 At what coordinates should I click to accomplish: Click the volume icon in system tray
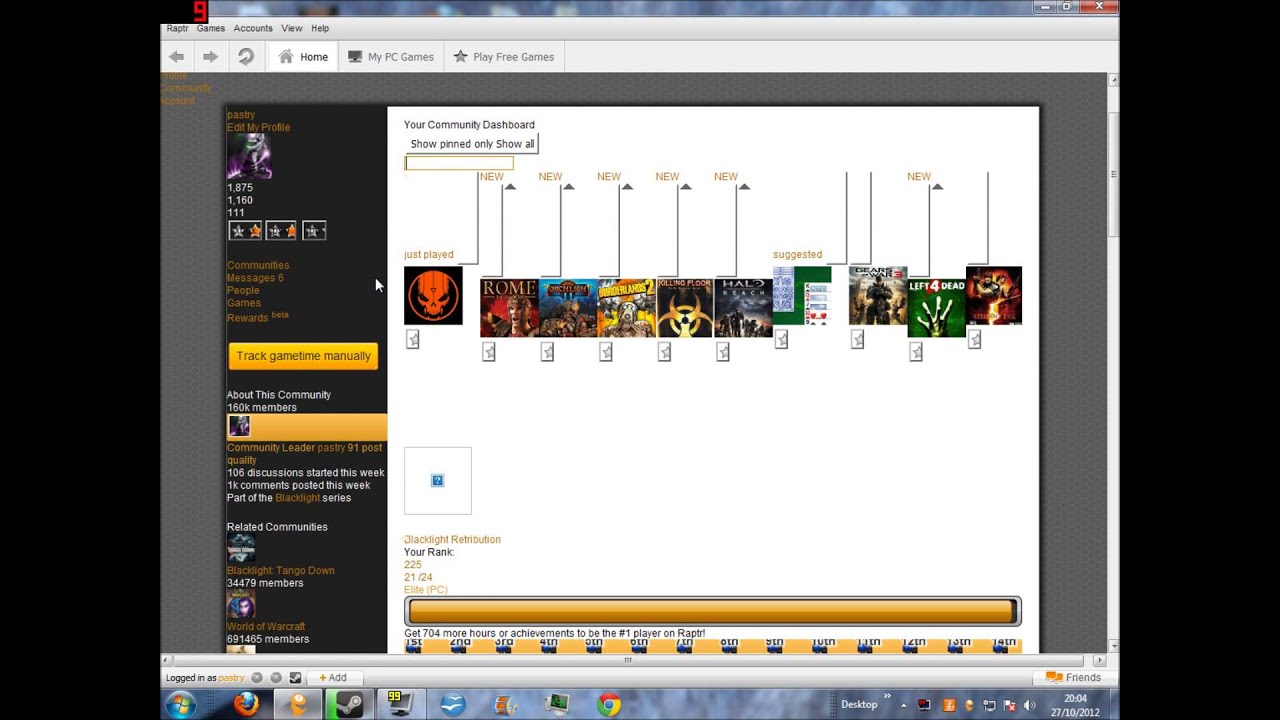(1029, 705)
